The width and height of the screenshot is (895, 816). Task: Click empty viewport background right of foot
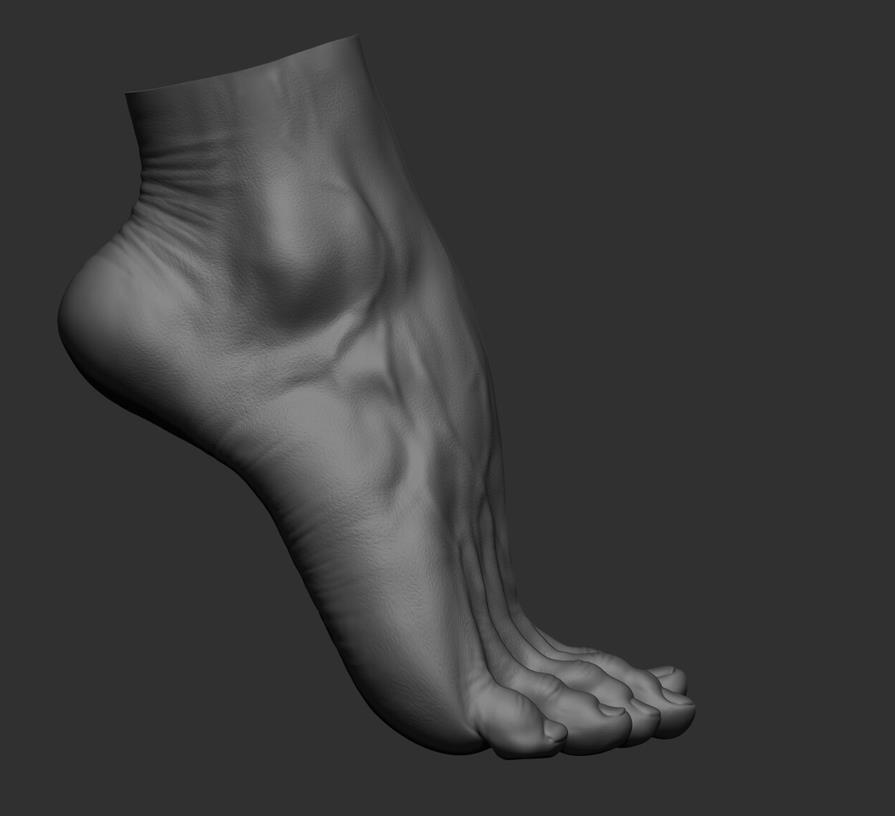[750, 350]
